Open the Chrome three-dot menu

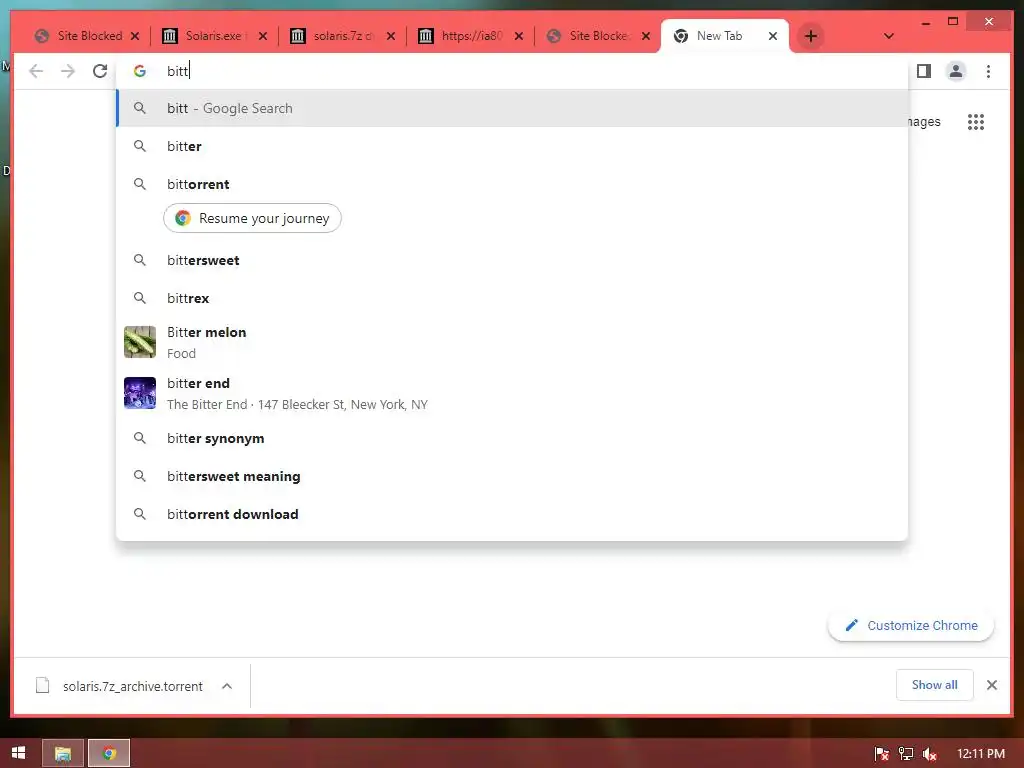[x=988, y=71]
